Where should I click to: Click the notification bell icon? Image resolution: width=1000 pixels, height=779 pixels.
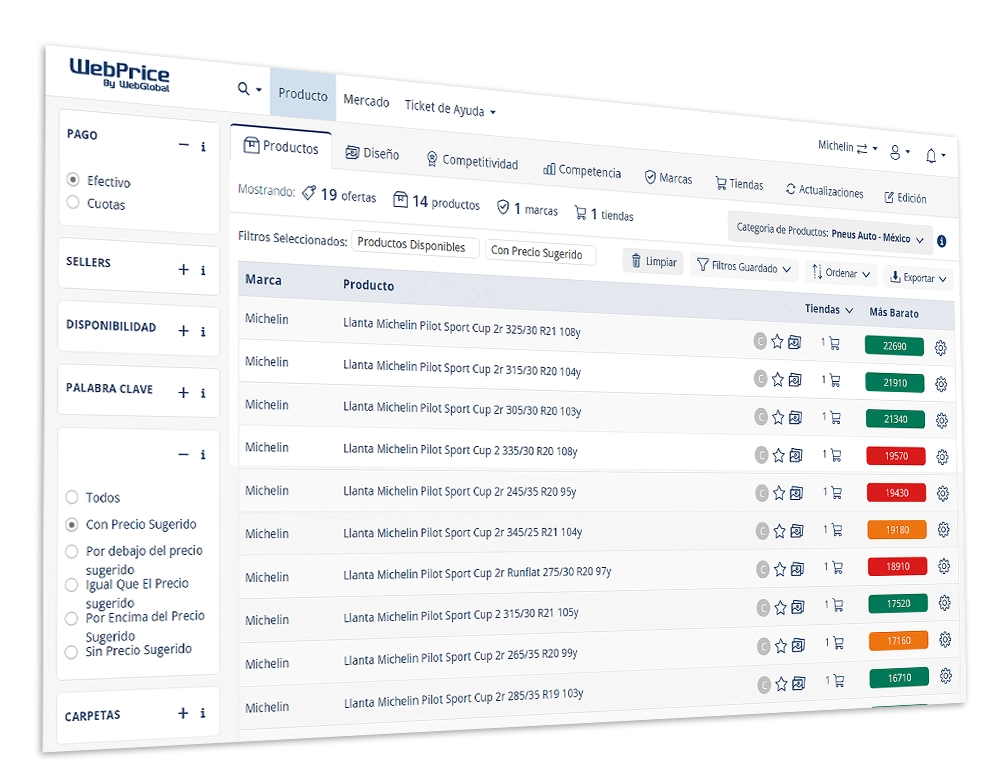[x=931, y=155]
